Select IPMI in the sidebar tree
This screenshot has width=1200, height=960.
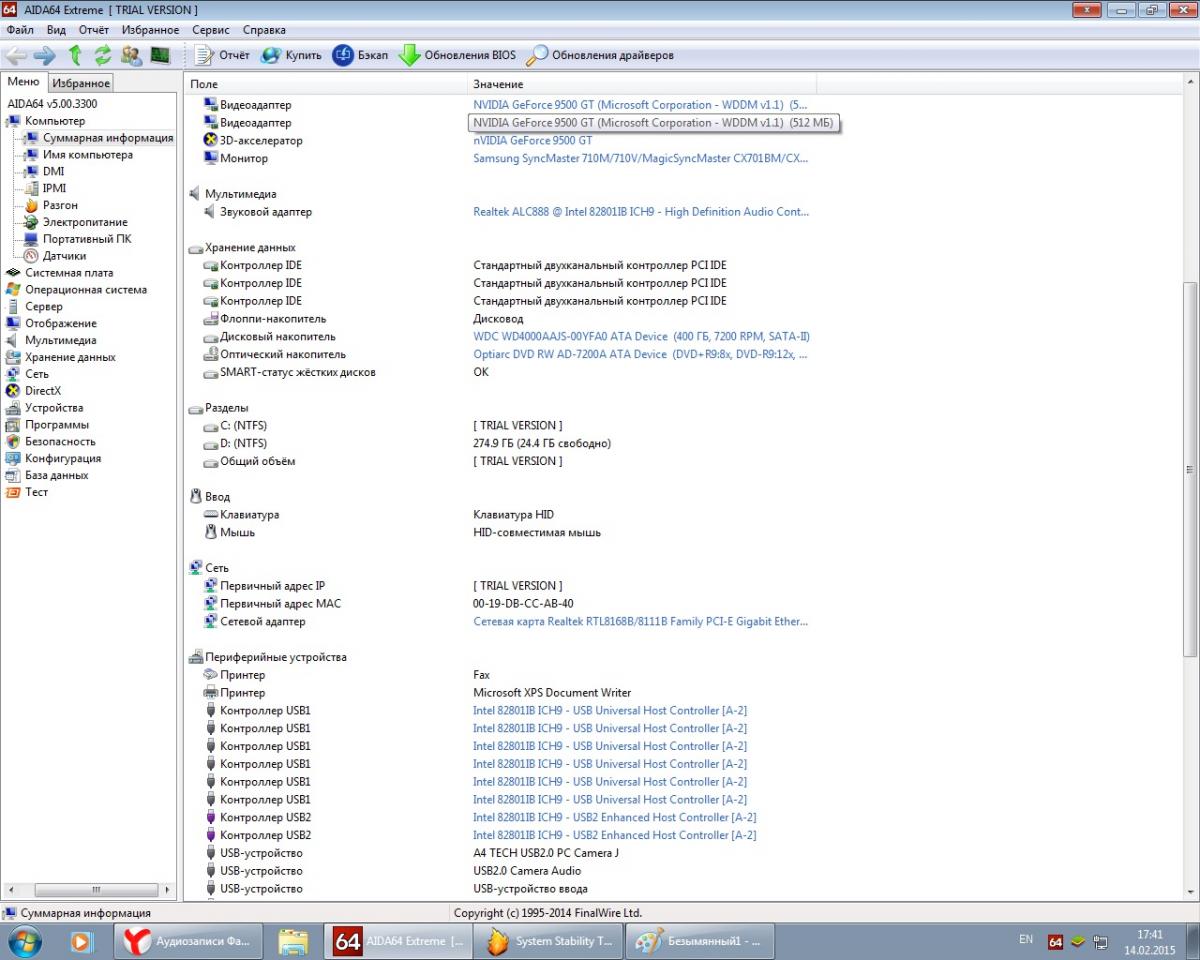[x=55, y=188]
